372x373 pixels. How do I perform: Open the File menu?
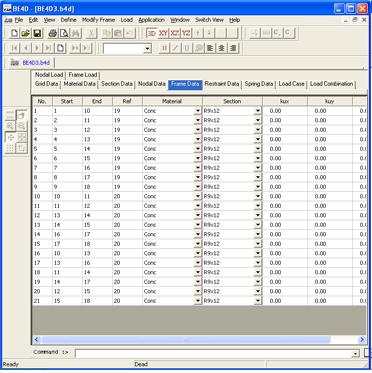point(19,20)
